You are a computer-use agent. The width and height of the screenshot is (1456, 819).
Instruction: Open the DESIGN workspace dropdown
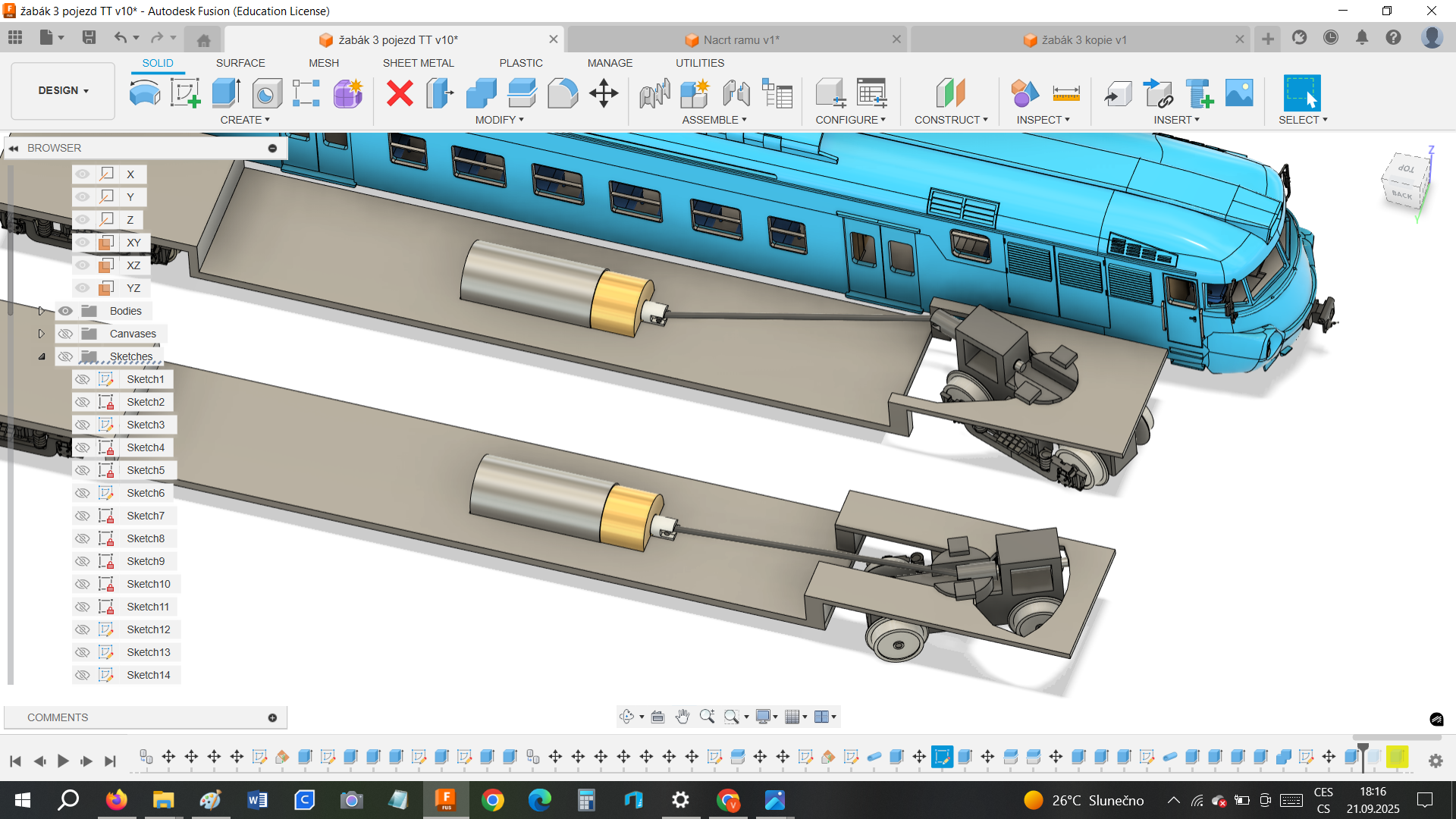(x=64, y=90)
